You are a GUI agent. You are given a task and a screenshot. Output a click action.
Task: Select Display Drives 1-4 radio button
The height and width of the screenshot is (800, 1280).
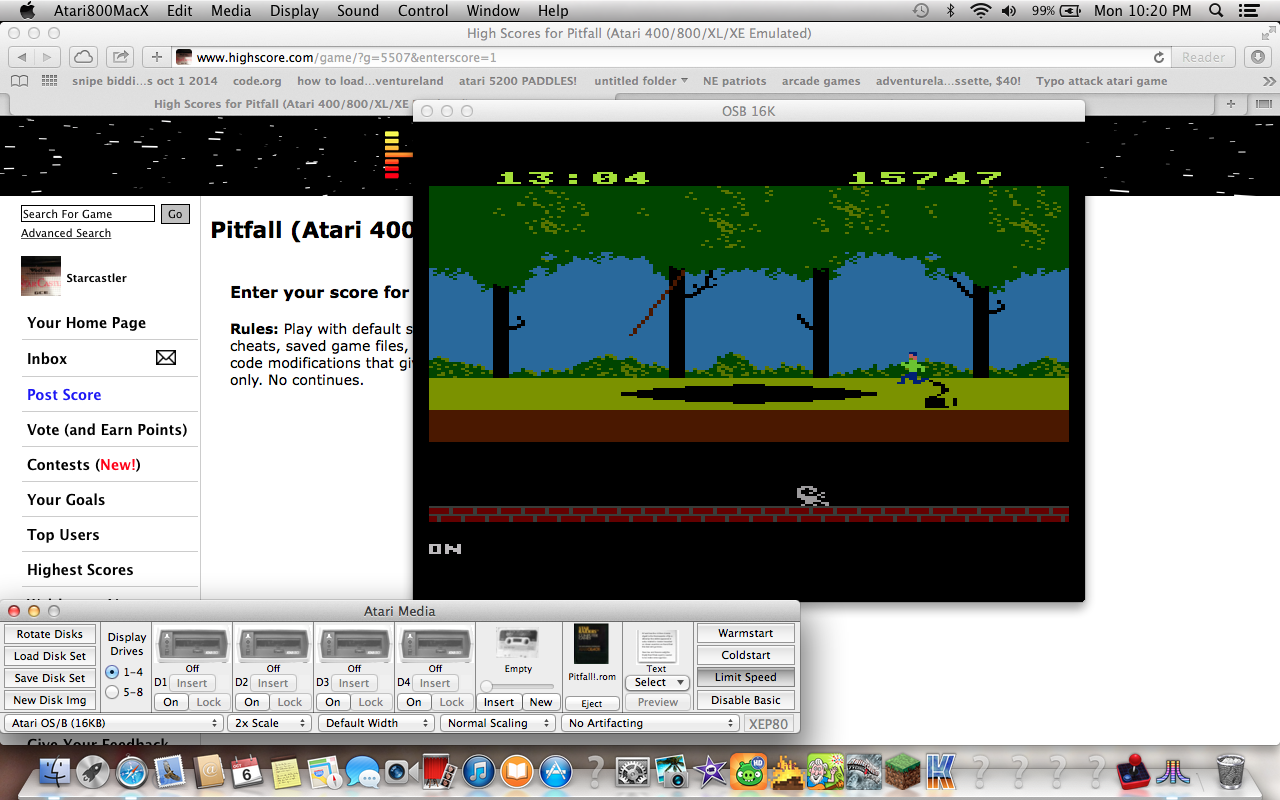click(112, 672)
